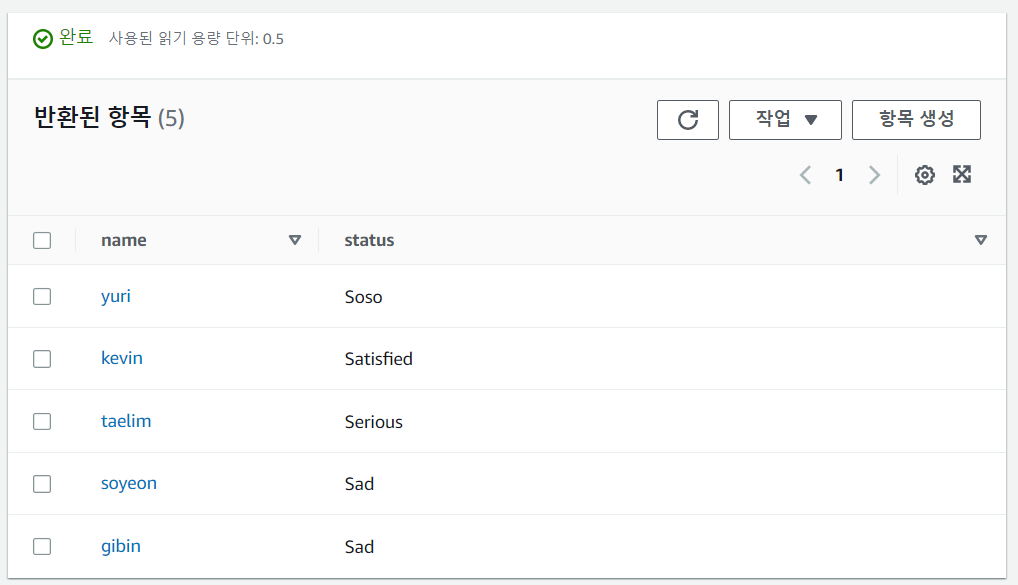Tick the taelim row checkbox
This screenshot has width=1018, height=585.
click(x=42, y=421)
